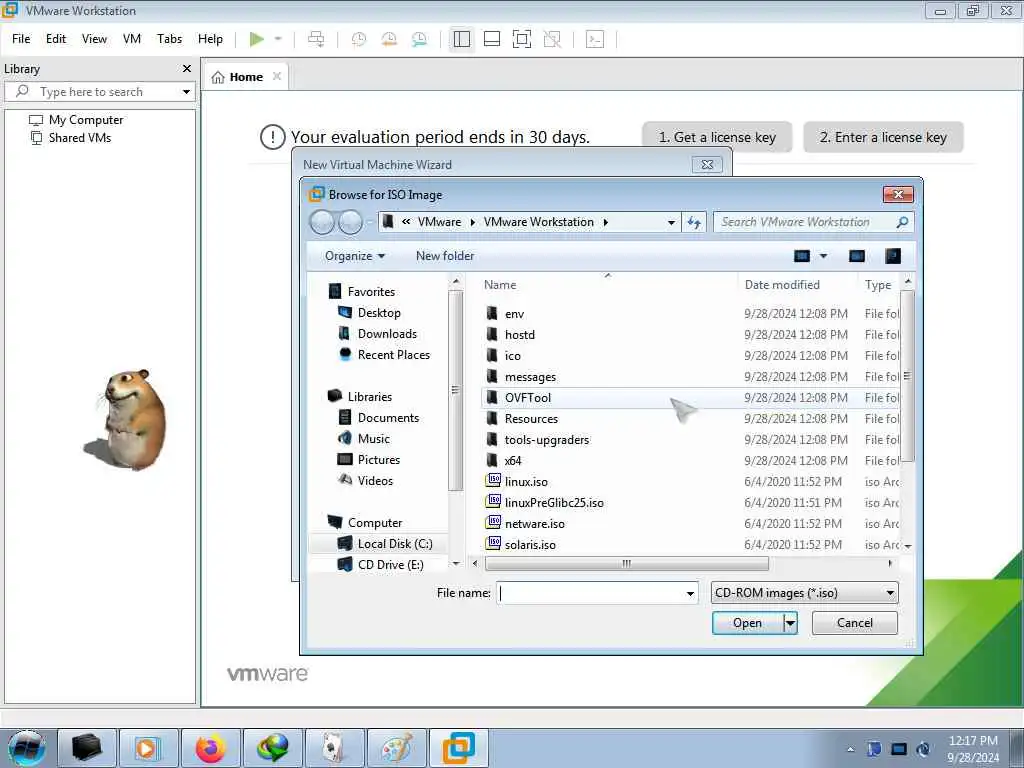Open the Help menu
The height and width of the screenshot is (768, 1024).
coord(210,39)
